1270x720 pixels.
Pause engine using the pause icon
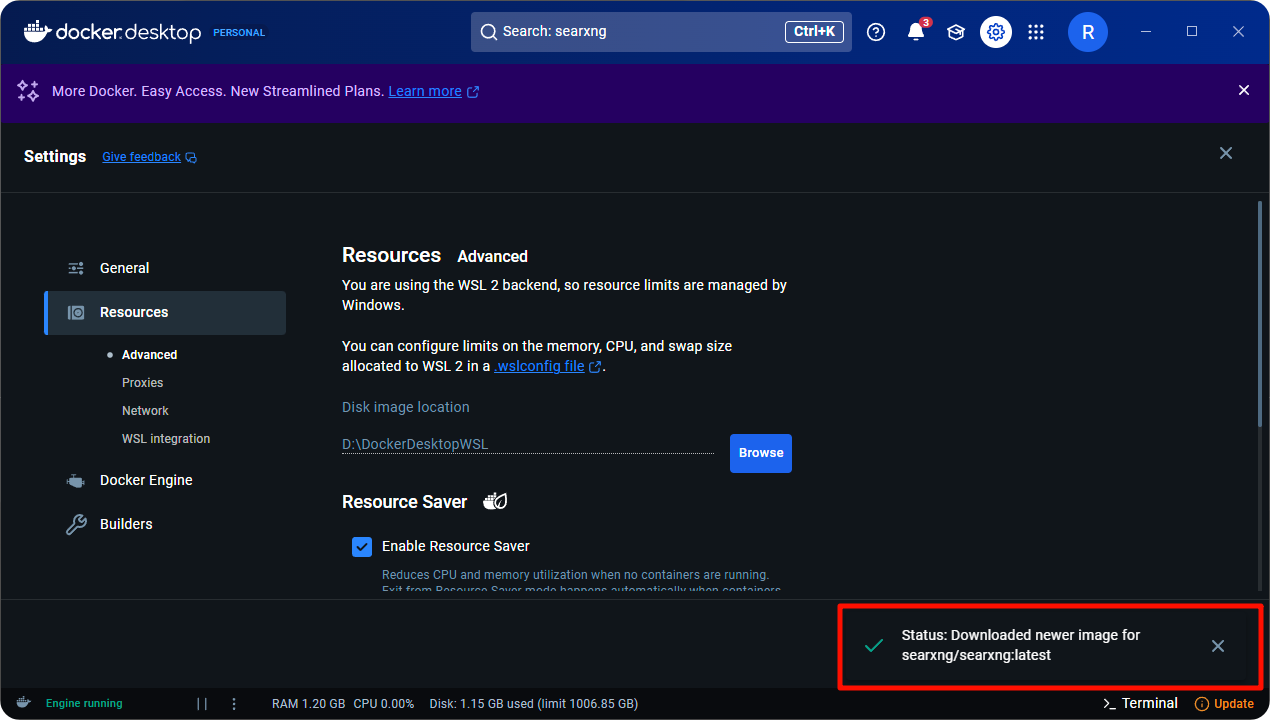[202, 703]
